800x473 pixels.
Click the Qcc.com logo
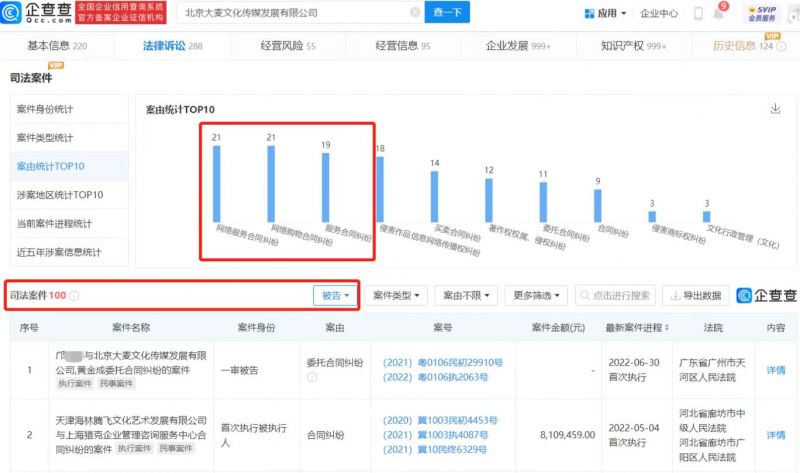click(x=37, y=12)
